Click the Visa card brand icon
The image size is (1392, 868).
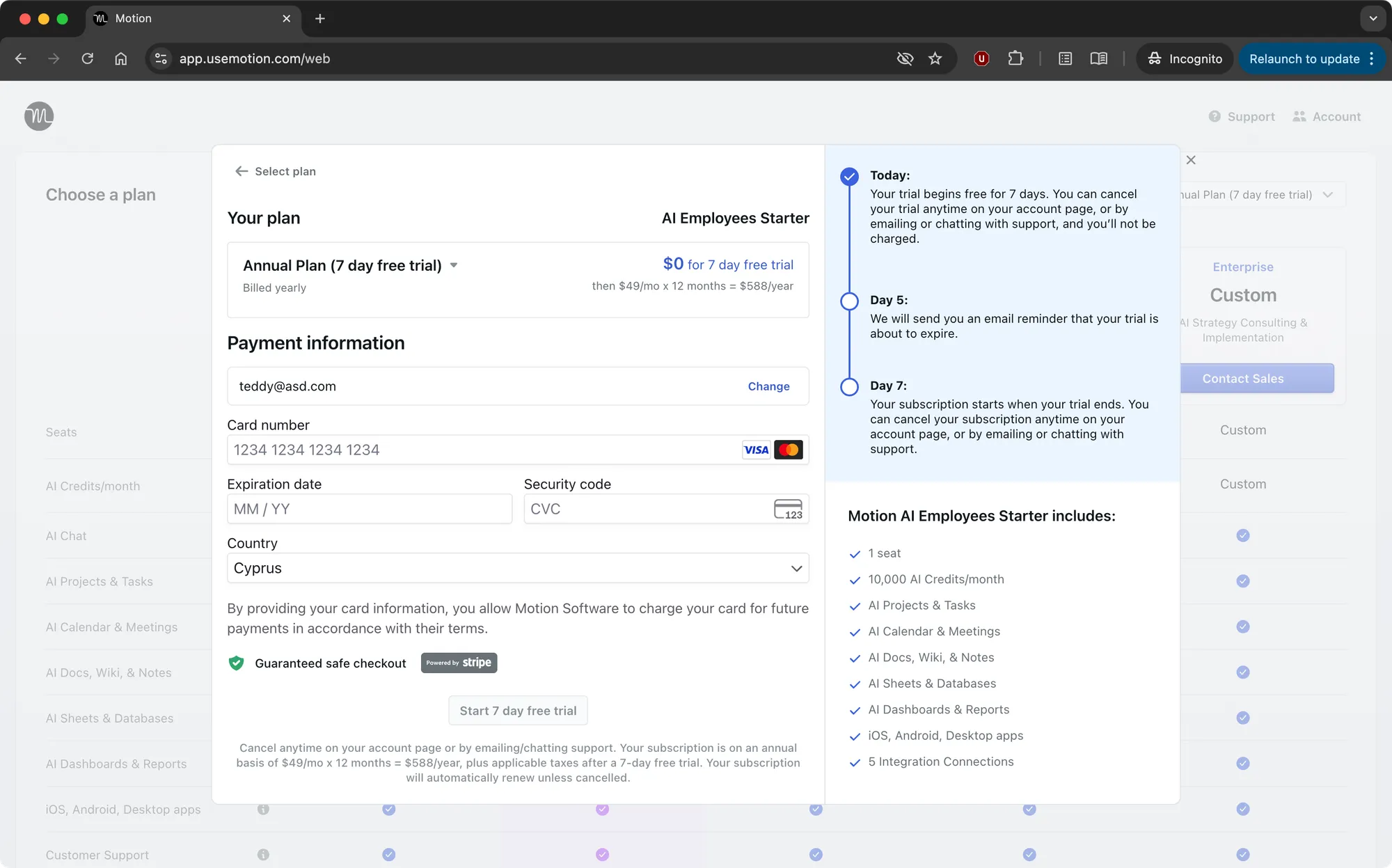tap(756, 450)
